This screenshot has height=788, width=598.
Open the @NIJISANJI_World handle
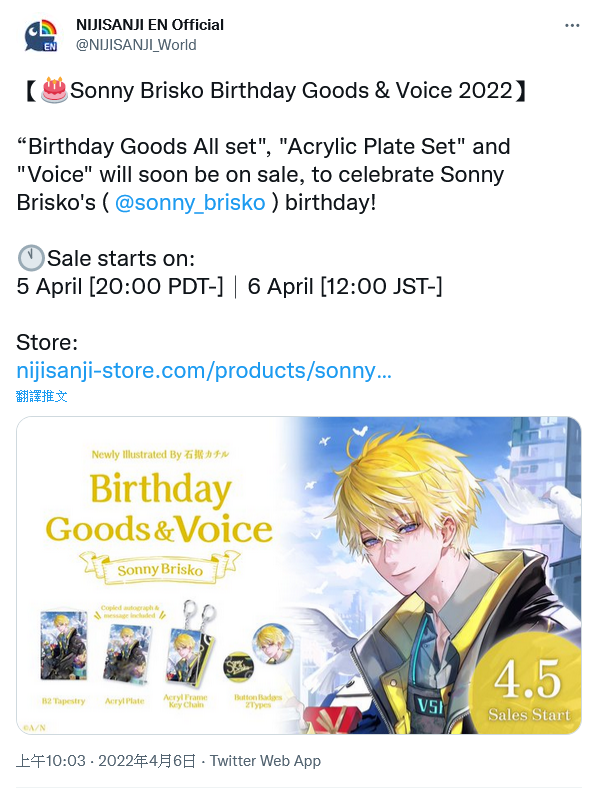tap(136, 45)
